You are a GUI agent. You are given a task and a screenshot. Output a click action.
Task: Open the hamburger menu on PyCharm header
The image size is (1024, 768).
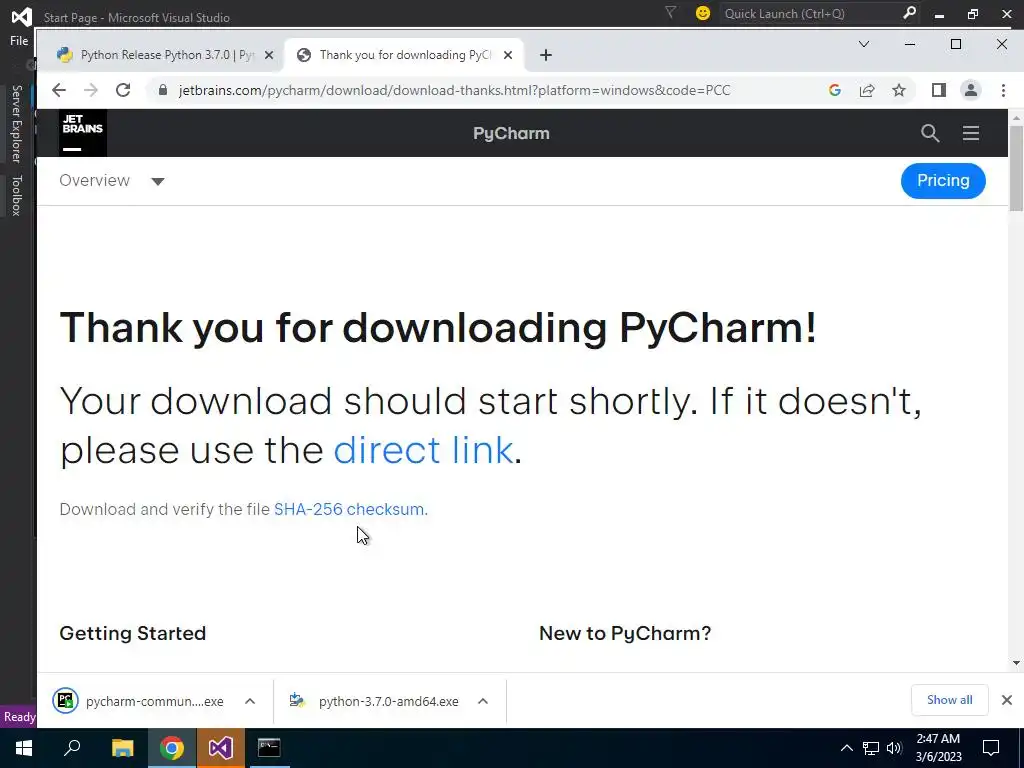pyautogui.click(x=971, y=133)
